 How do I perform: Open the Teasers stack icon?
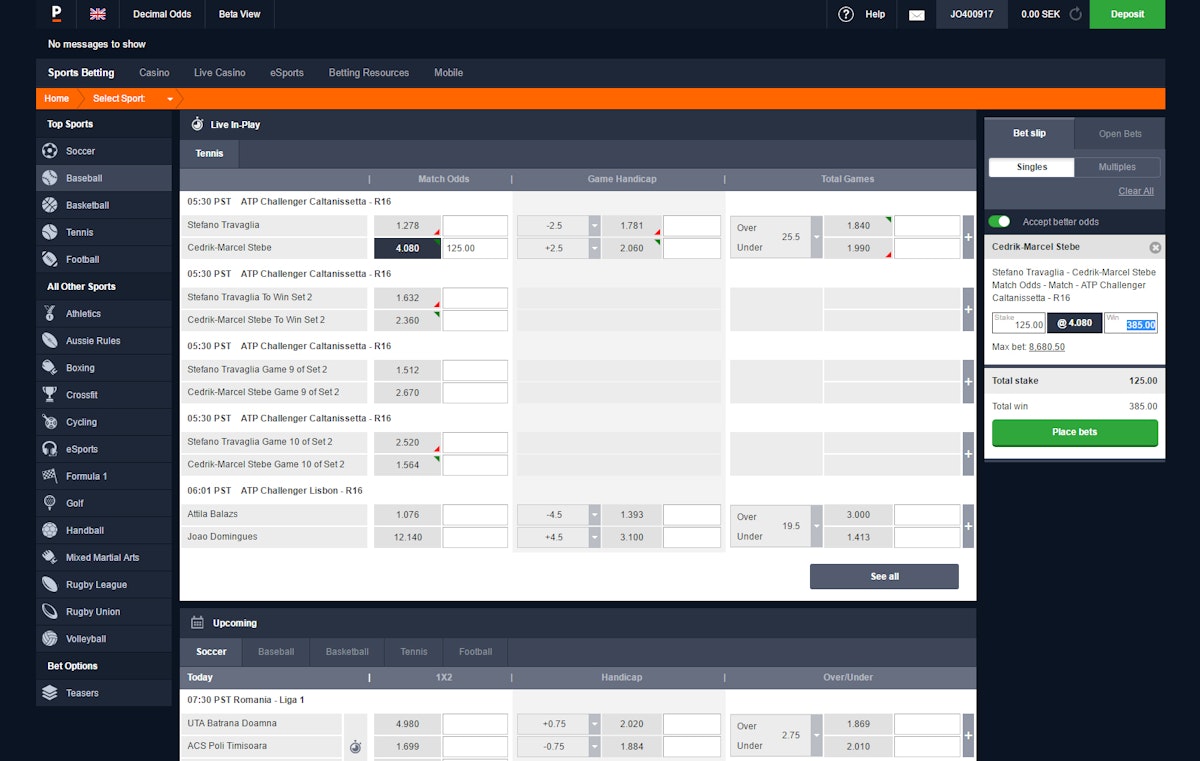[50, 693]
